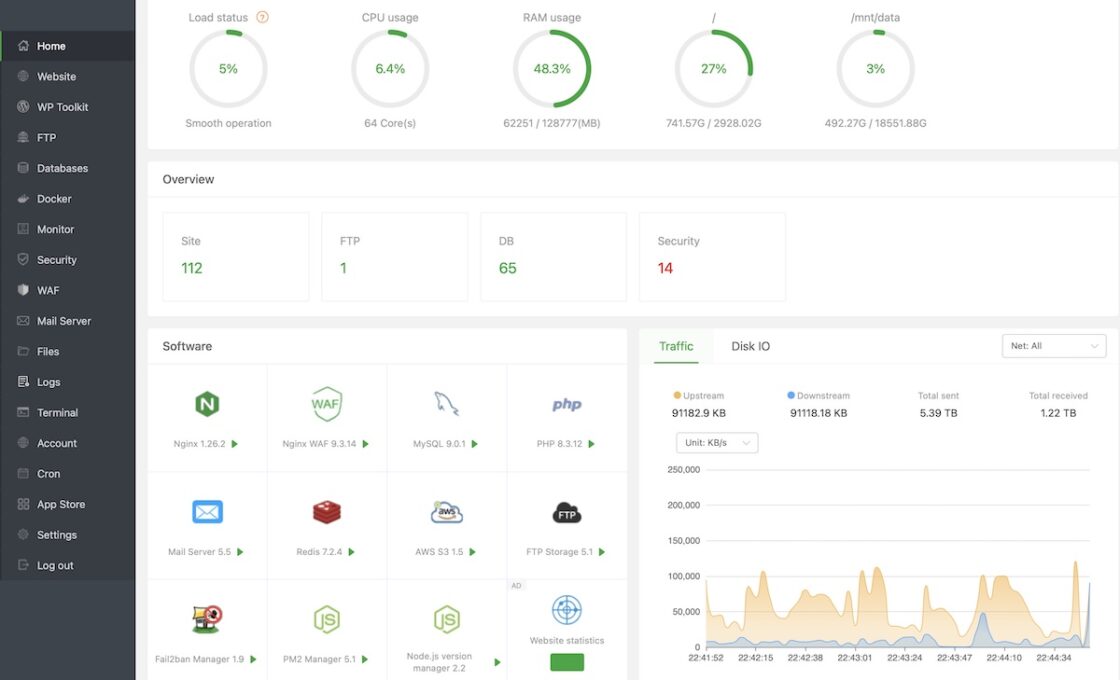
Task: Open the Net: All dropdown
Action: [x=1053, y=346]
